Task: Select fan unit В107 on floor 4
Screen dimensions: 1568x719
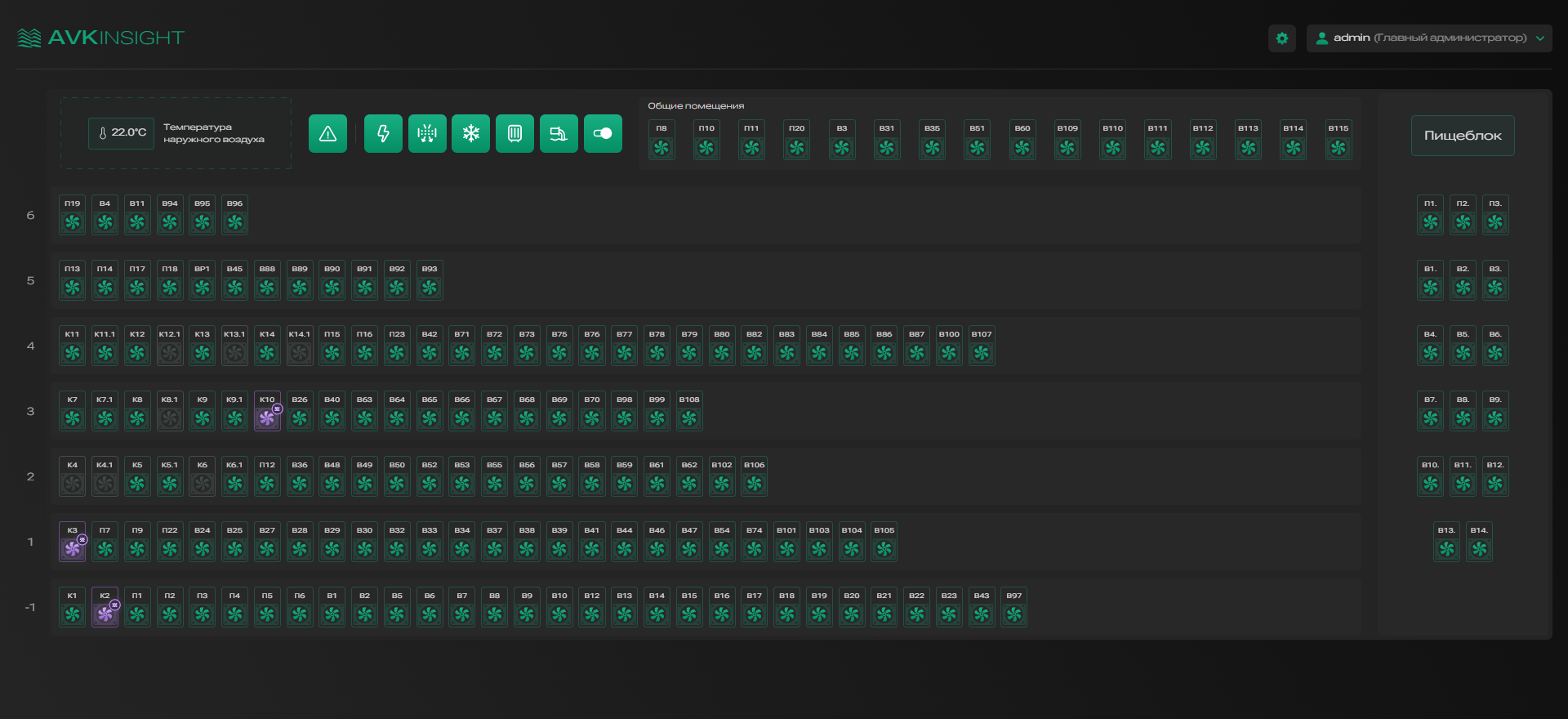Action: (982, 346)
